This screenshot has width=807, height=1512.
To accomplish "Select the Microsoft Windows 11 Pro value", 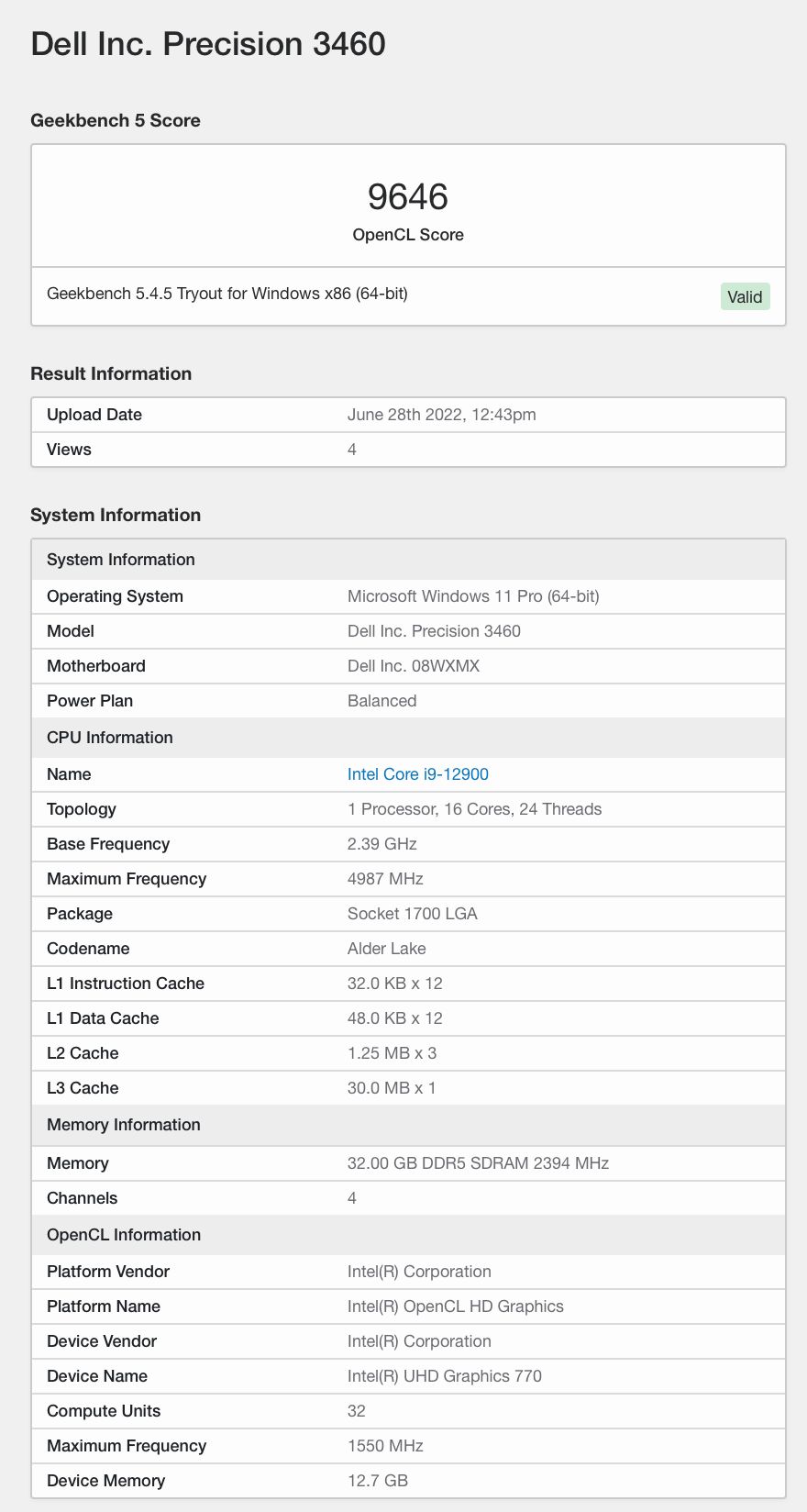I will pyautogui.click(x=473, y=596).
